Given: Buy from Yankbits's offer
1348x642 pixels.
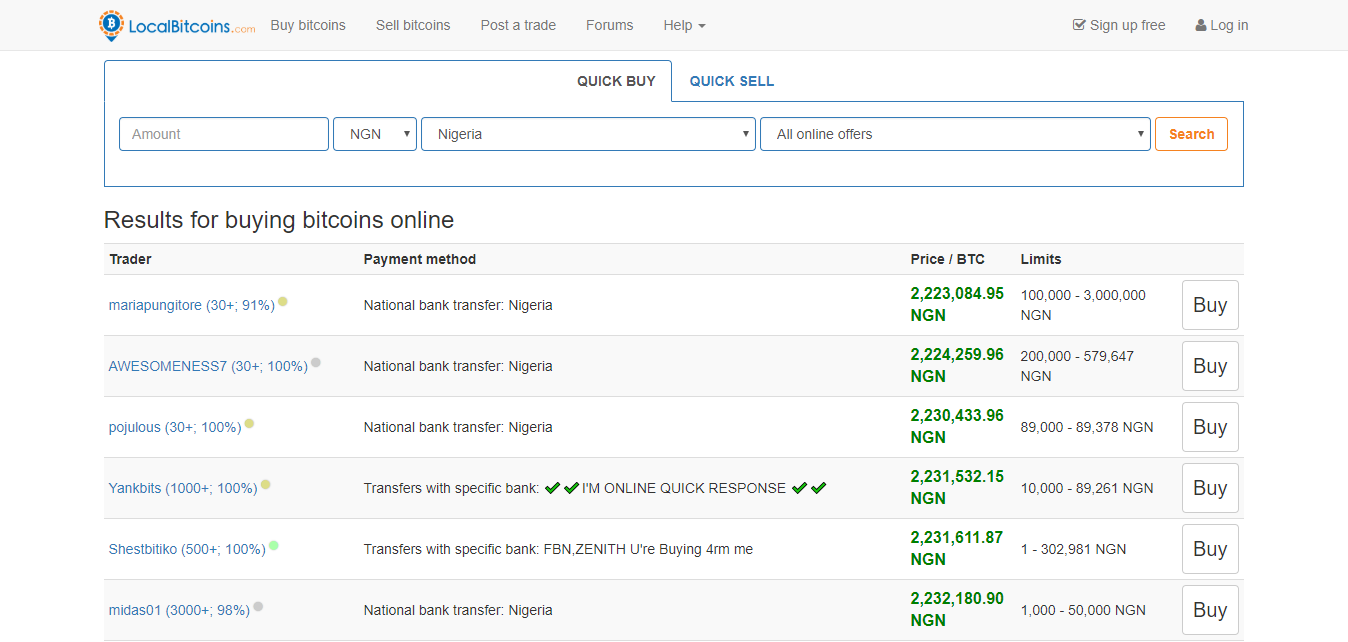Looking at the screenshot, I should pos(1210,488).
